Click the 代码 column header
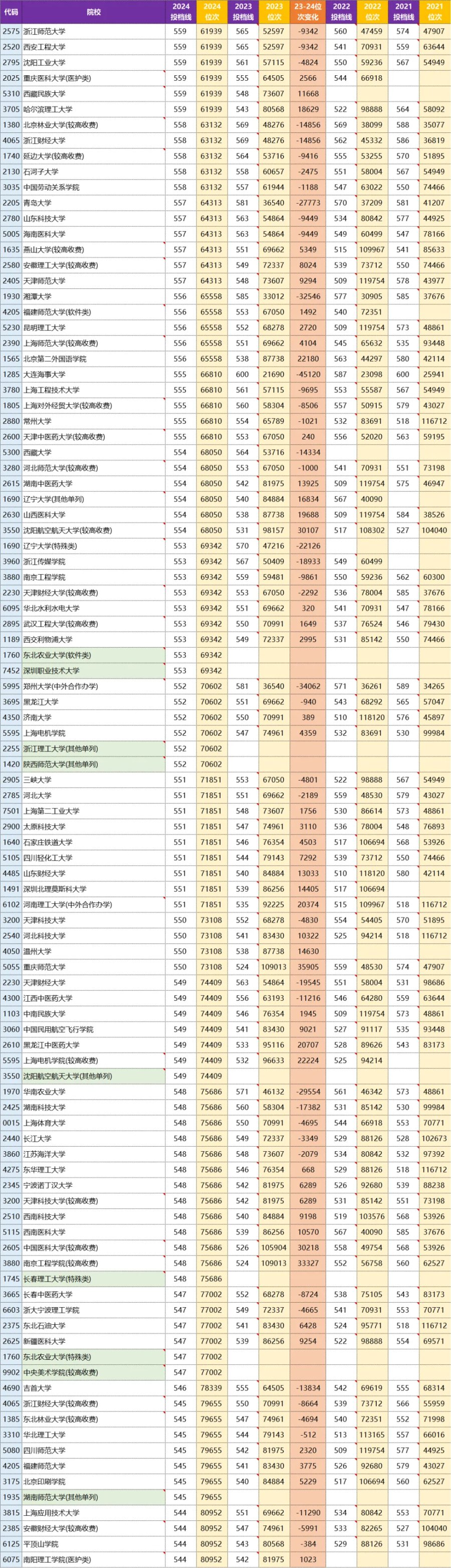This screenshot has height=1568, width=451. 11,12
